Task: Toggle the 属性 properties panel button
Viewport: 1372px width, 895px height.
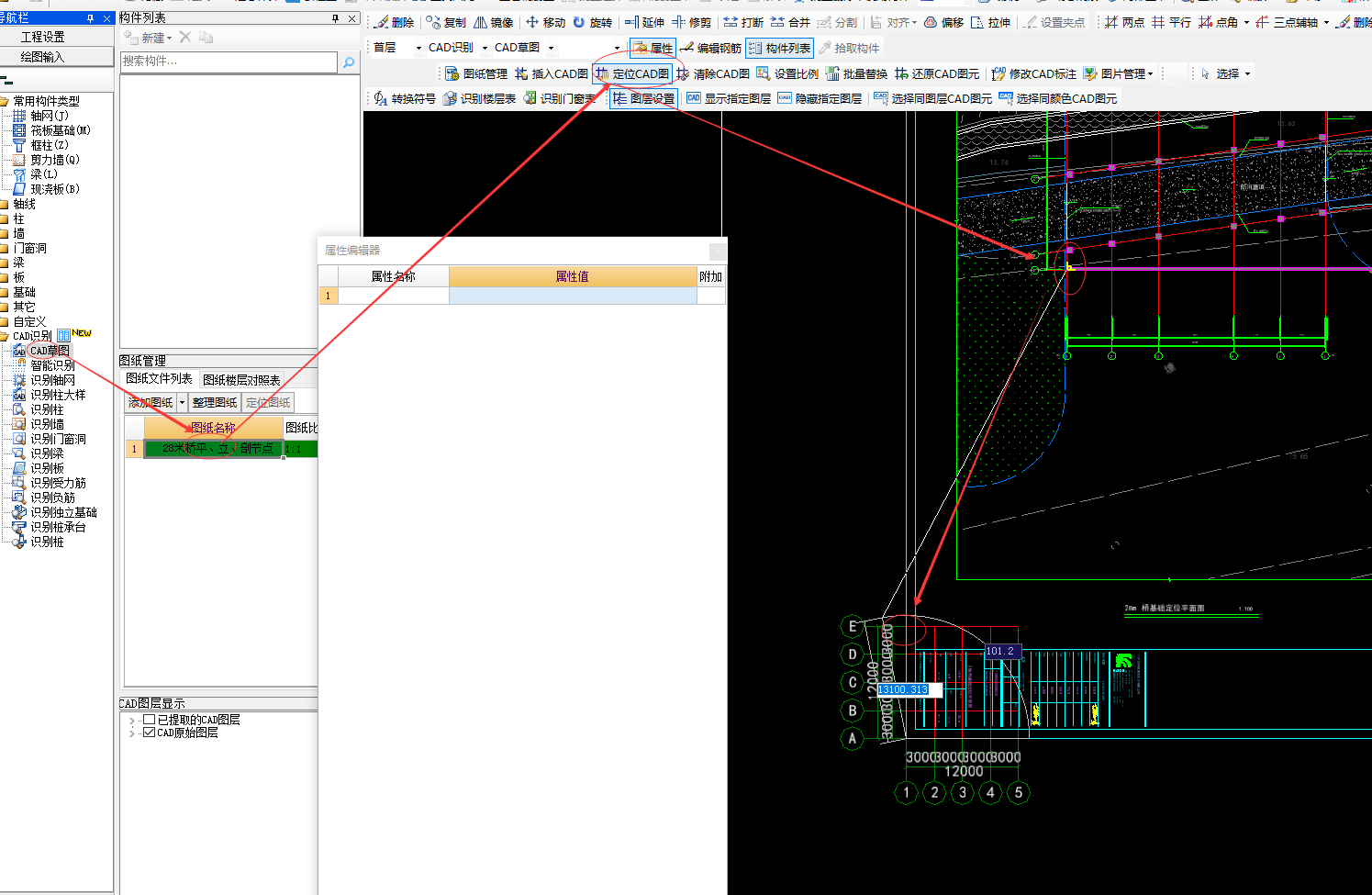Action: click(653, 48)
